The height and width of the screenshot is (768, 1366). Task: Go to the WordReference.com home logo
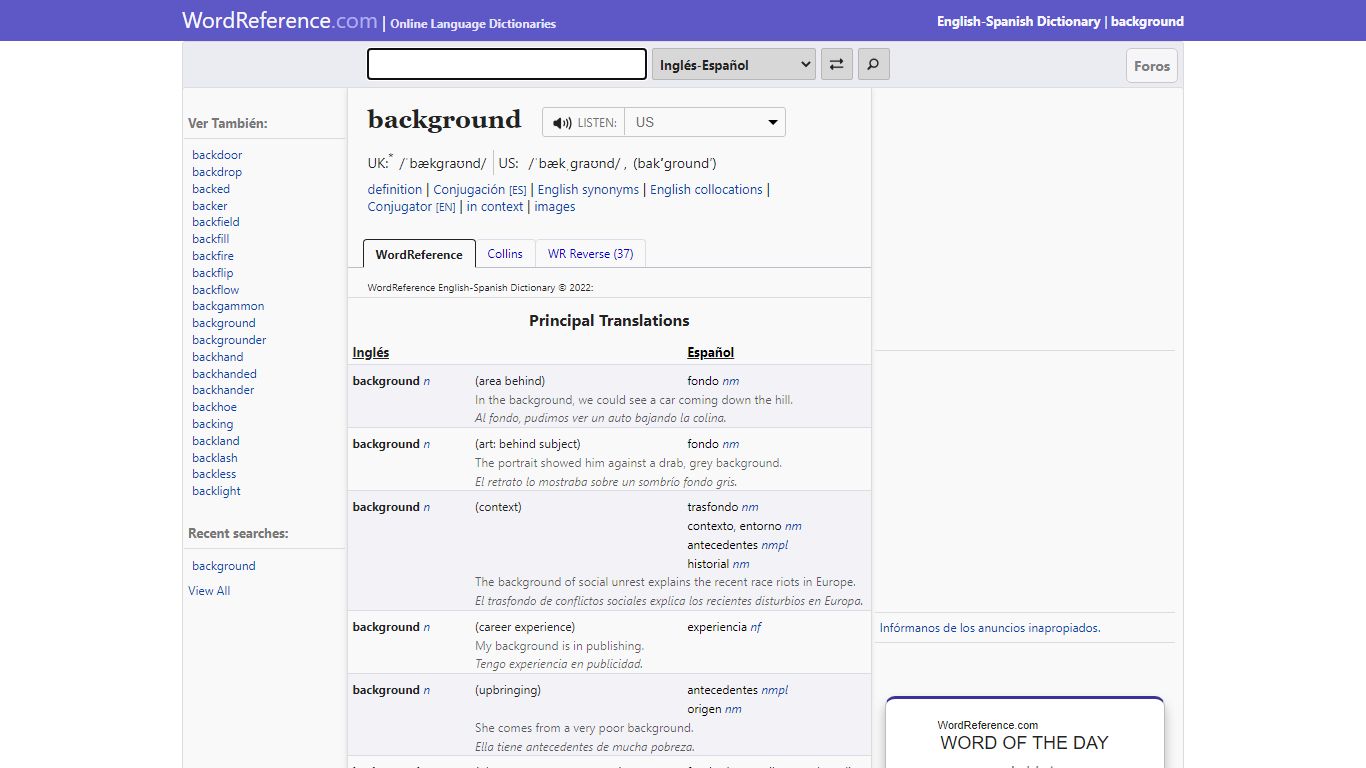[x=280, y=20]
